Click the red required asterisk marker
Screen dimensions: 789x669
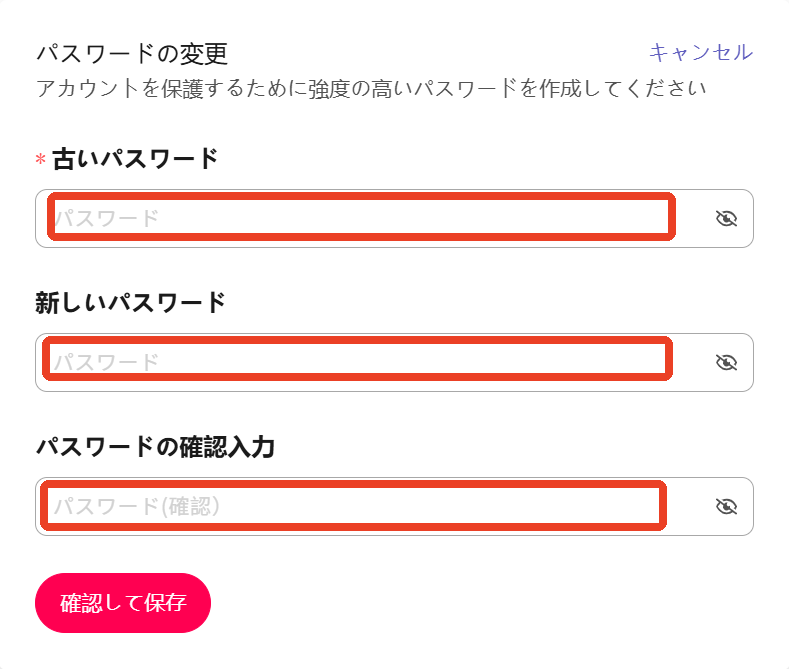point(41,160)
